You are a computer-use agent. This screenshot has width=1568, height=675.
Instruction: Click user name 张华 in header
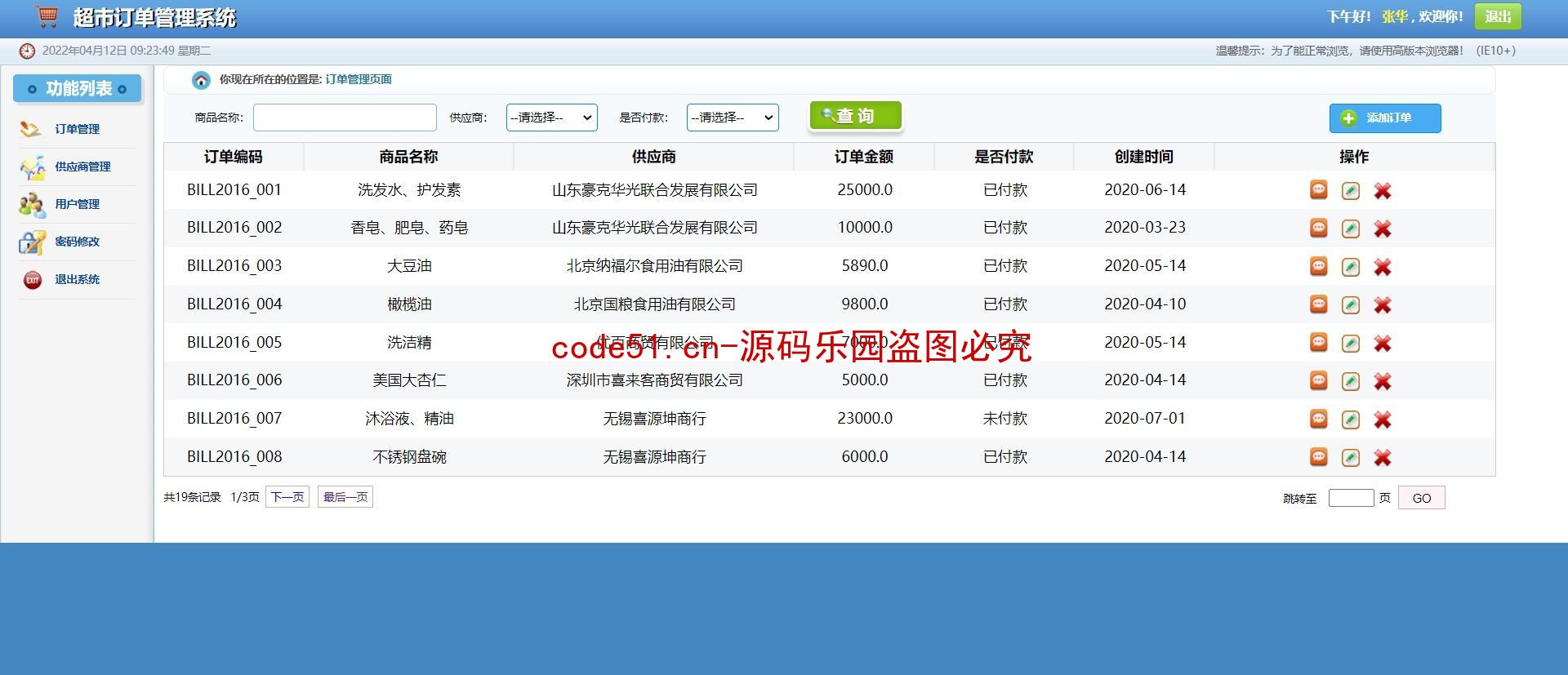pos(1394,16)
